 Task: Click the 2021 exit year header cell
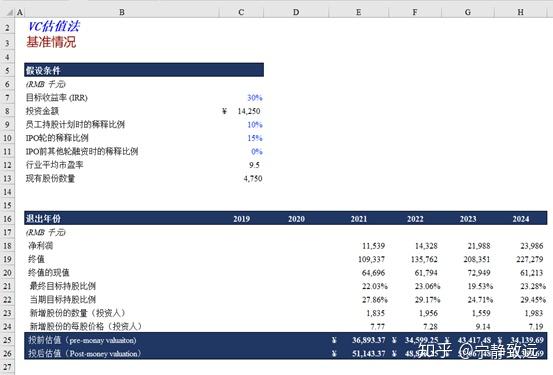click(358, 219)
